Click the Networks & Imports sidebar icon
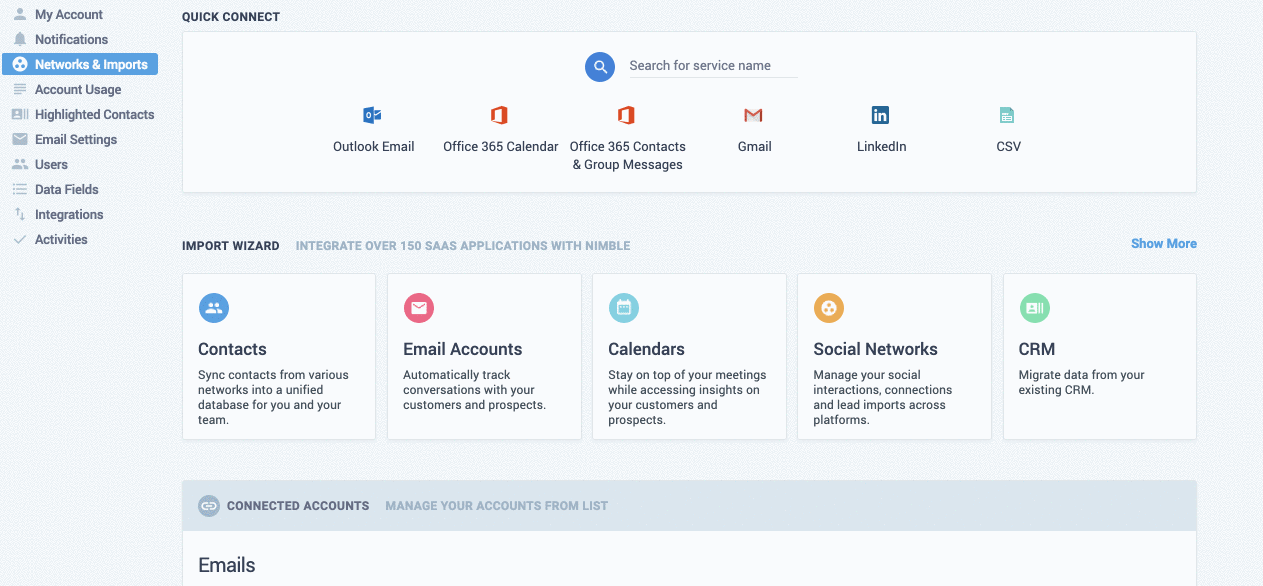The image size is (1263, 586). 20,64
